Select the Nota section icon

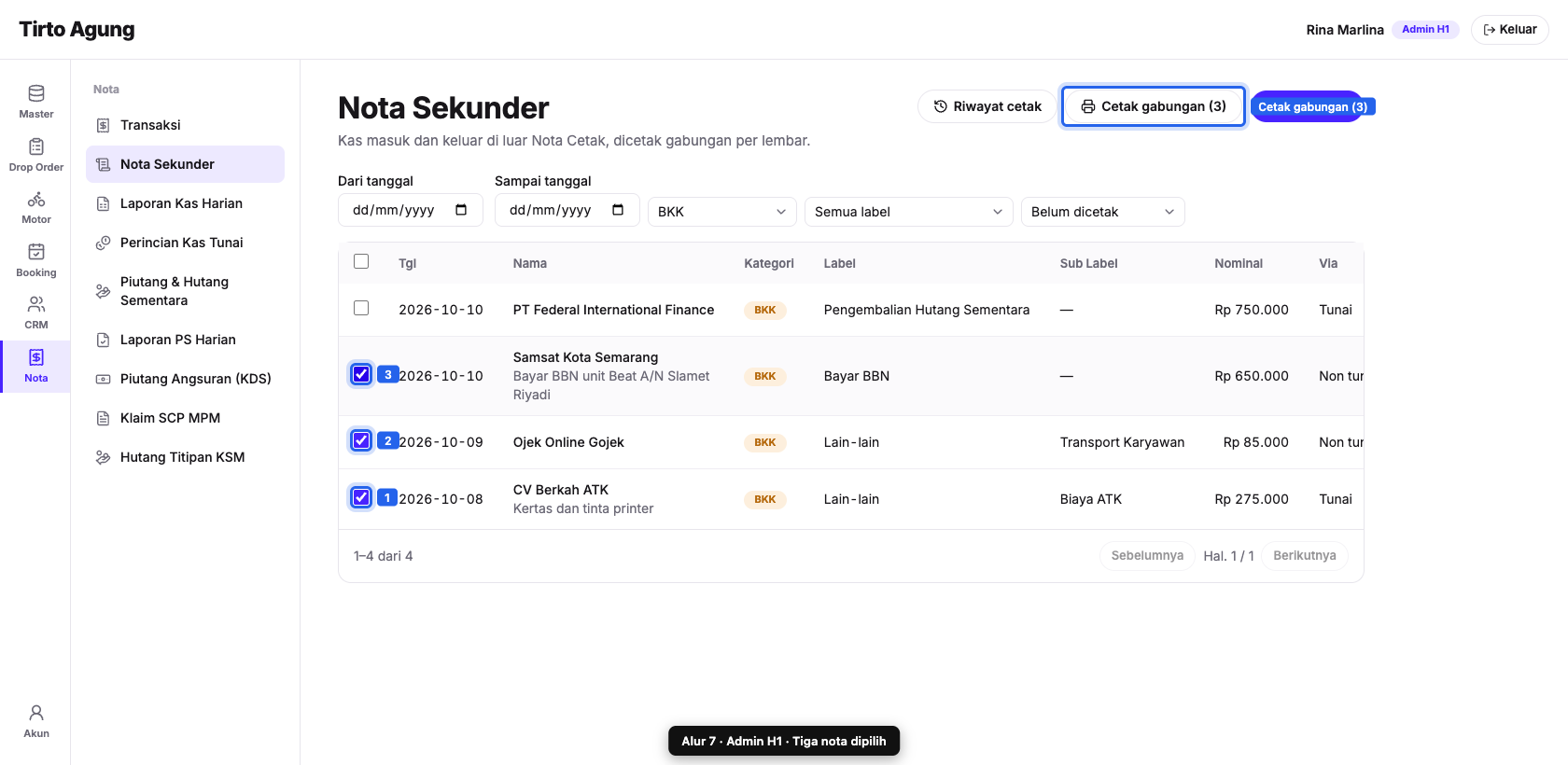[35, 357]
